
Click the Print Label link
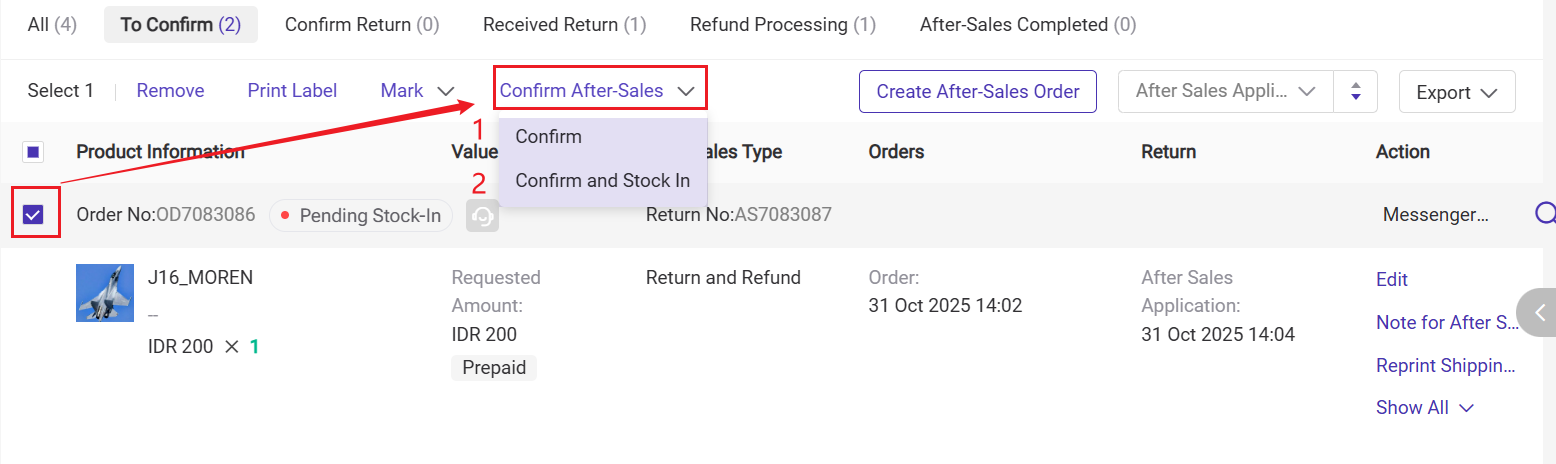(292, 91)
